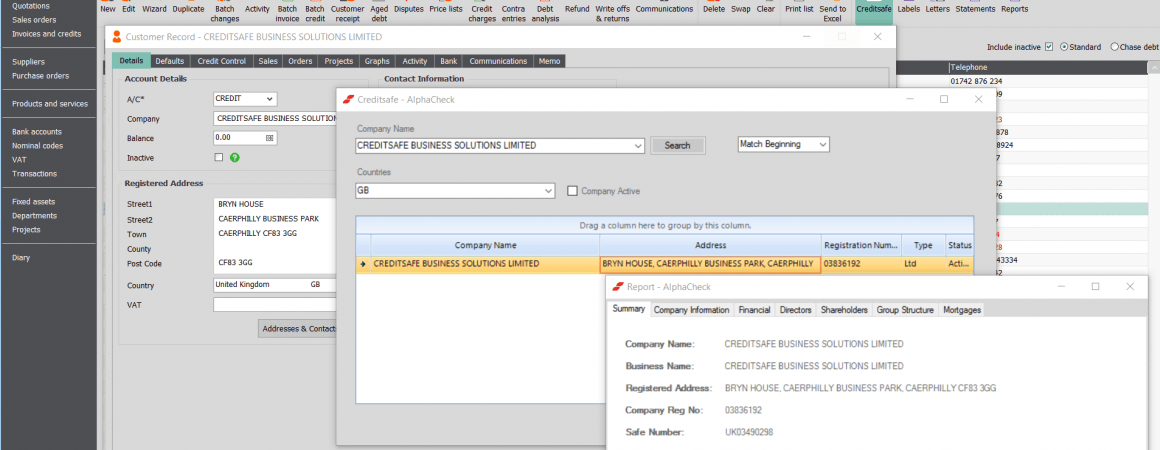Open the Mortgages tab

click(962, 310)
